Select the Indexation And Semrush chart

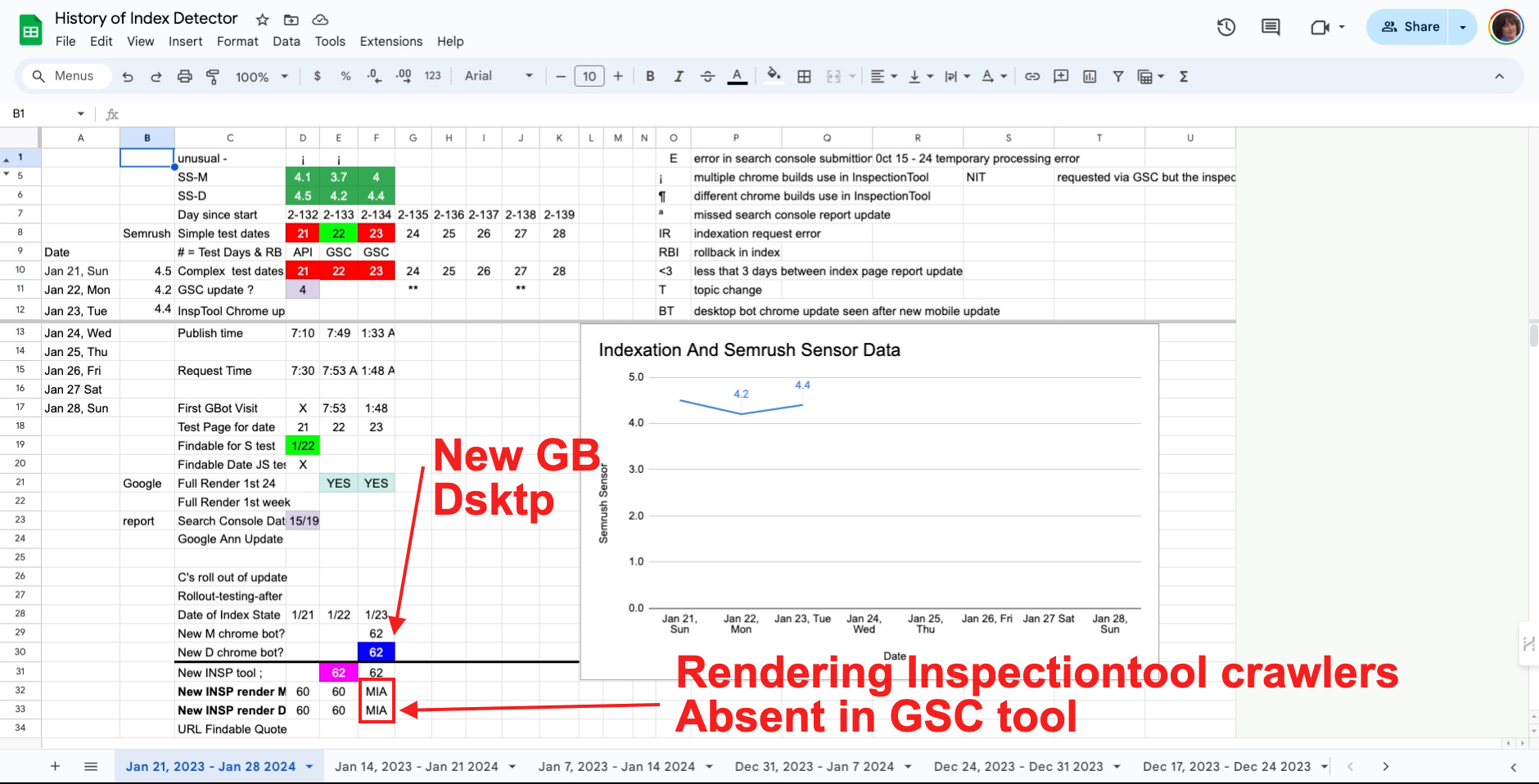pyautogui.click(x=869, y=502)
